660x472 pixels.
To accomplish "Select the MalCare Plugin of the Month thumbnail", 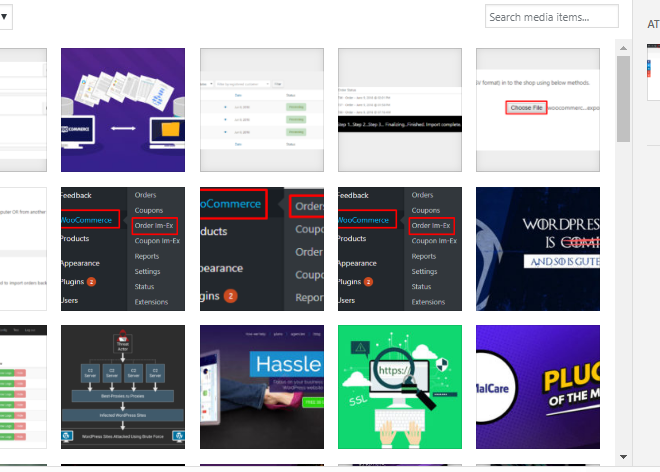I will click(x=538, y=387).
